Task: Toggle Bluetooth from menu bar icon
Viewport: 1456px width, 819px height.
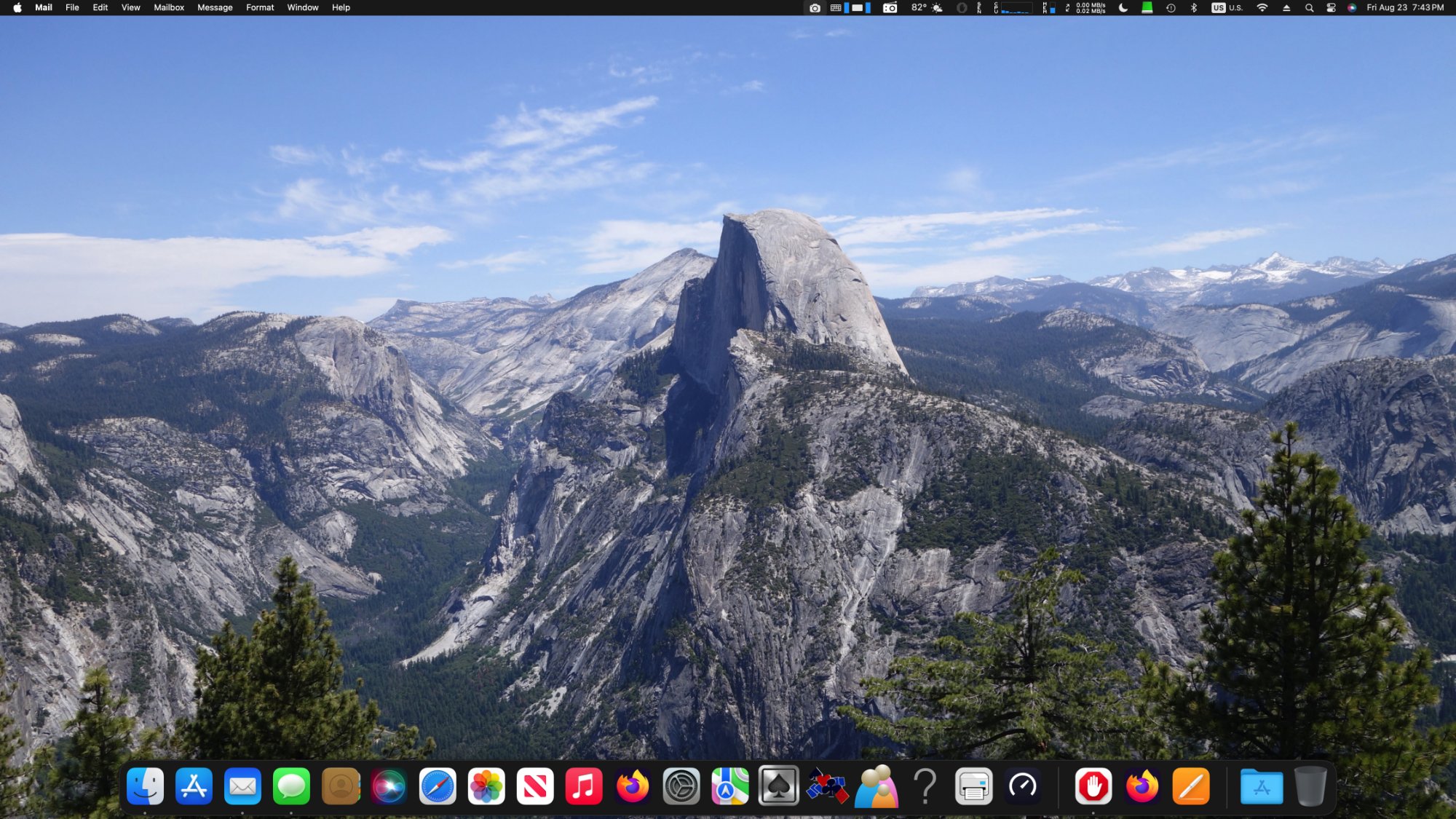Action: click(x=1193, y=7)
